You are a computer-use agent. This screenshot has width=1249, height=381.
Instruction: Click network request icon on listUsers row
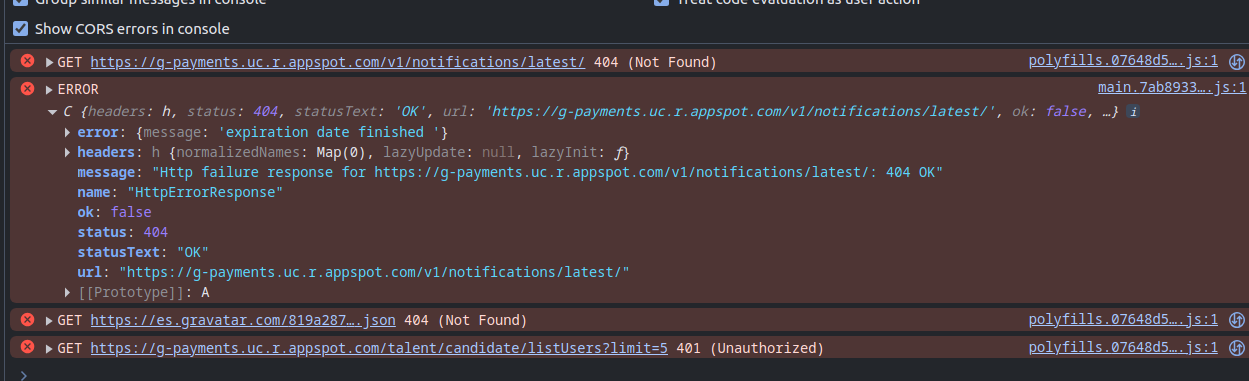[1236, 348]
